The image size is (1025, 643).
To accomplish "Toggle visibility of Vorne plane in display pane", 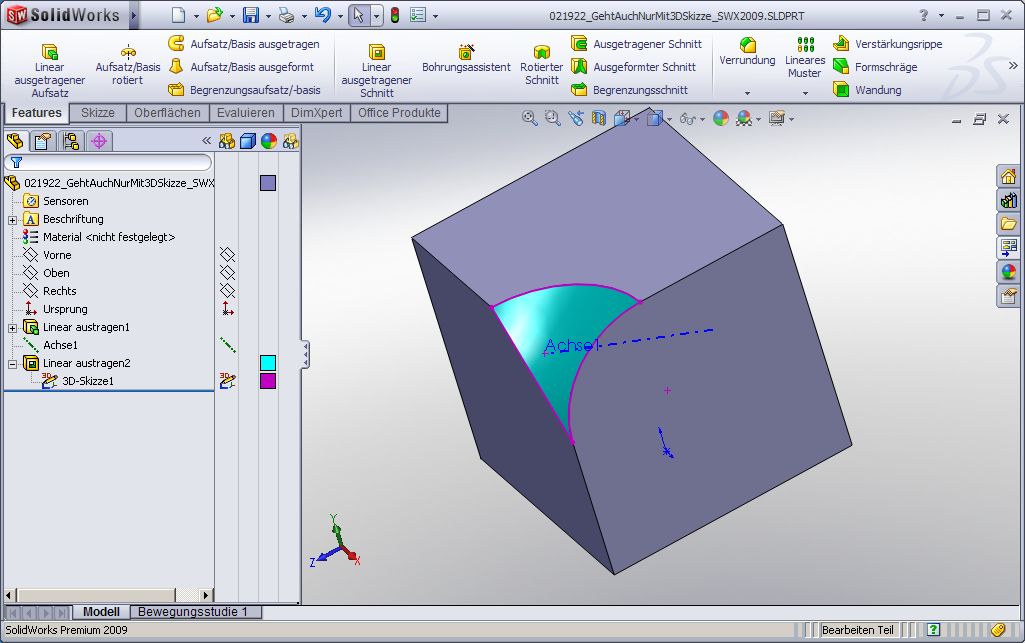I will [227, 255].
